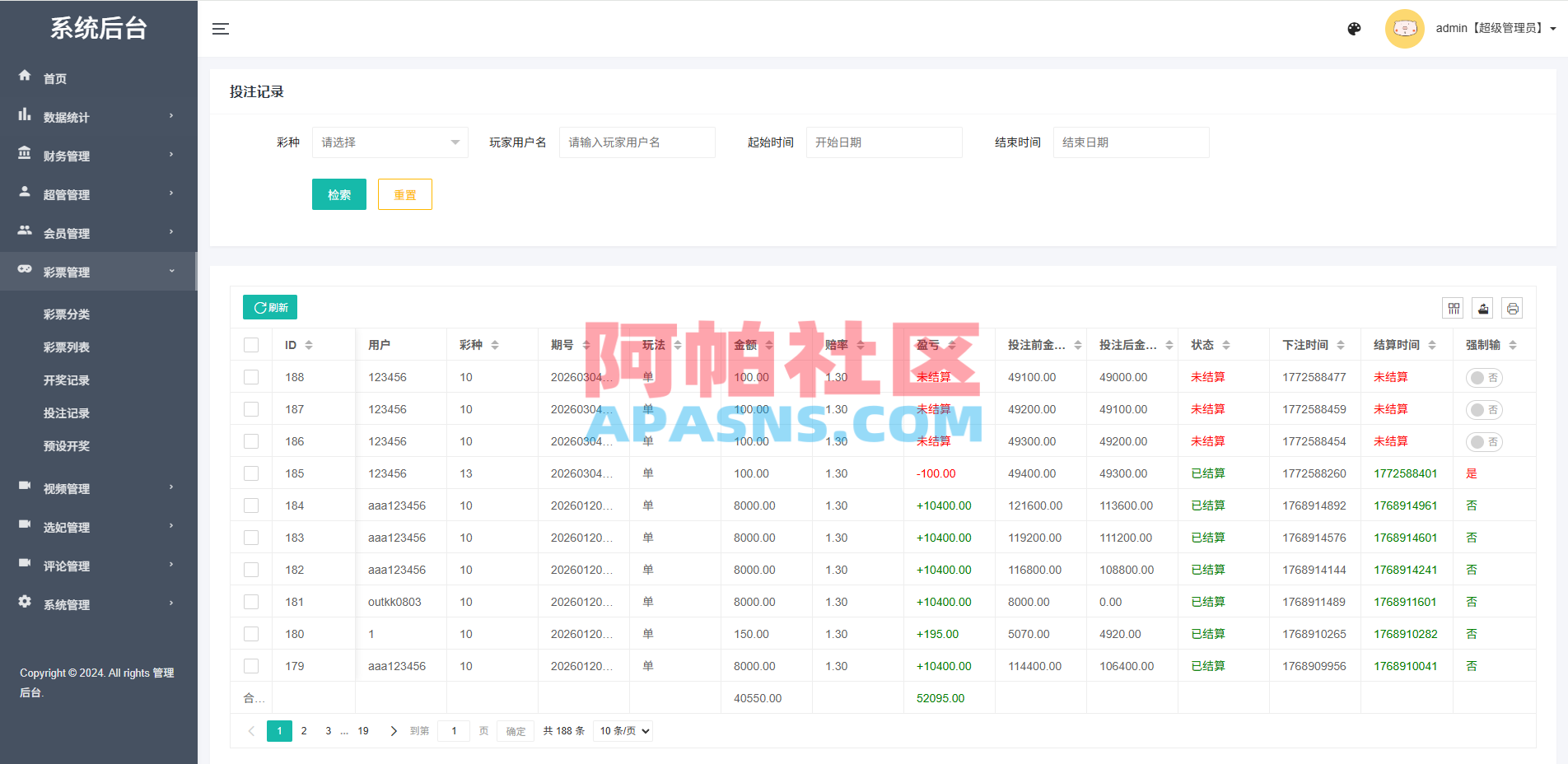The image size is (1568, 764).
Task: Click the bar chart icon for 数据统计
Action: pos(25,114)
